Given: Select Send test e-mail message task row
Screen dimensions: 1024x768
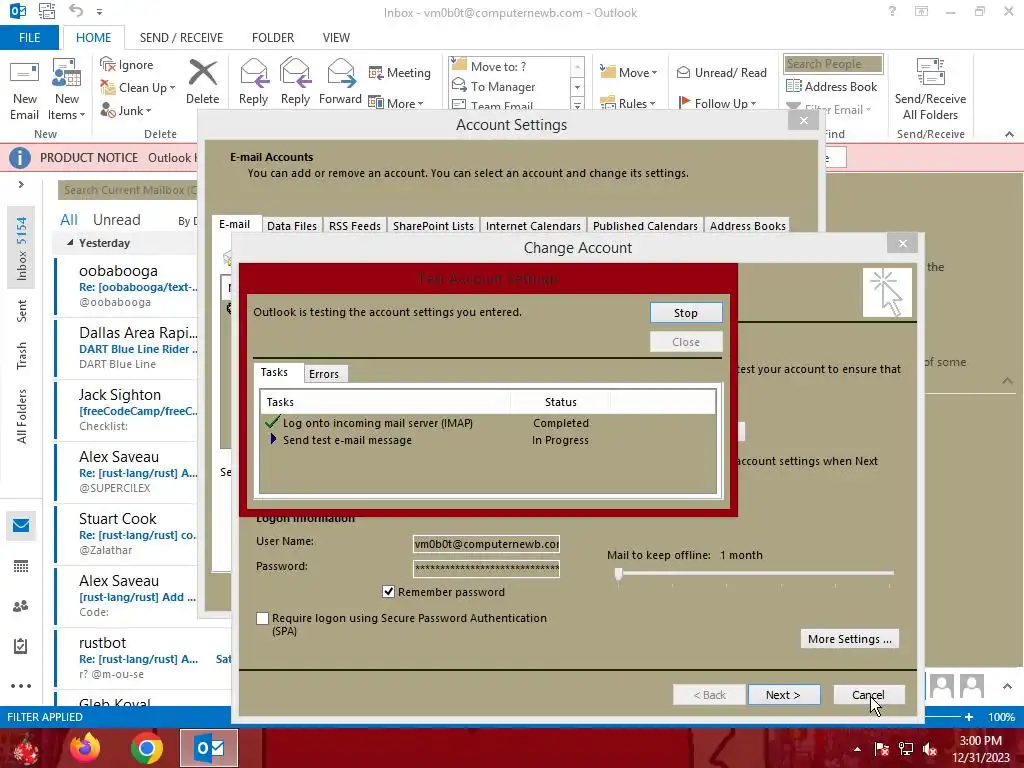Looking at the screenshot, I should point(488,440).
